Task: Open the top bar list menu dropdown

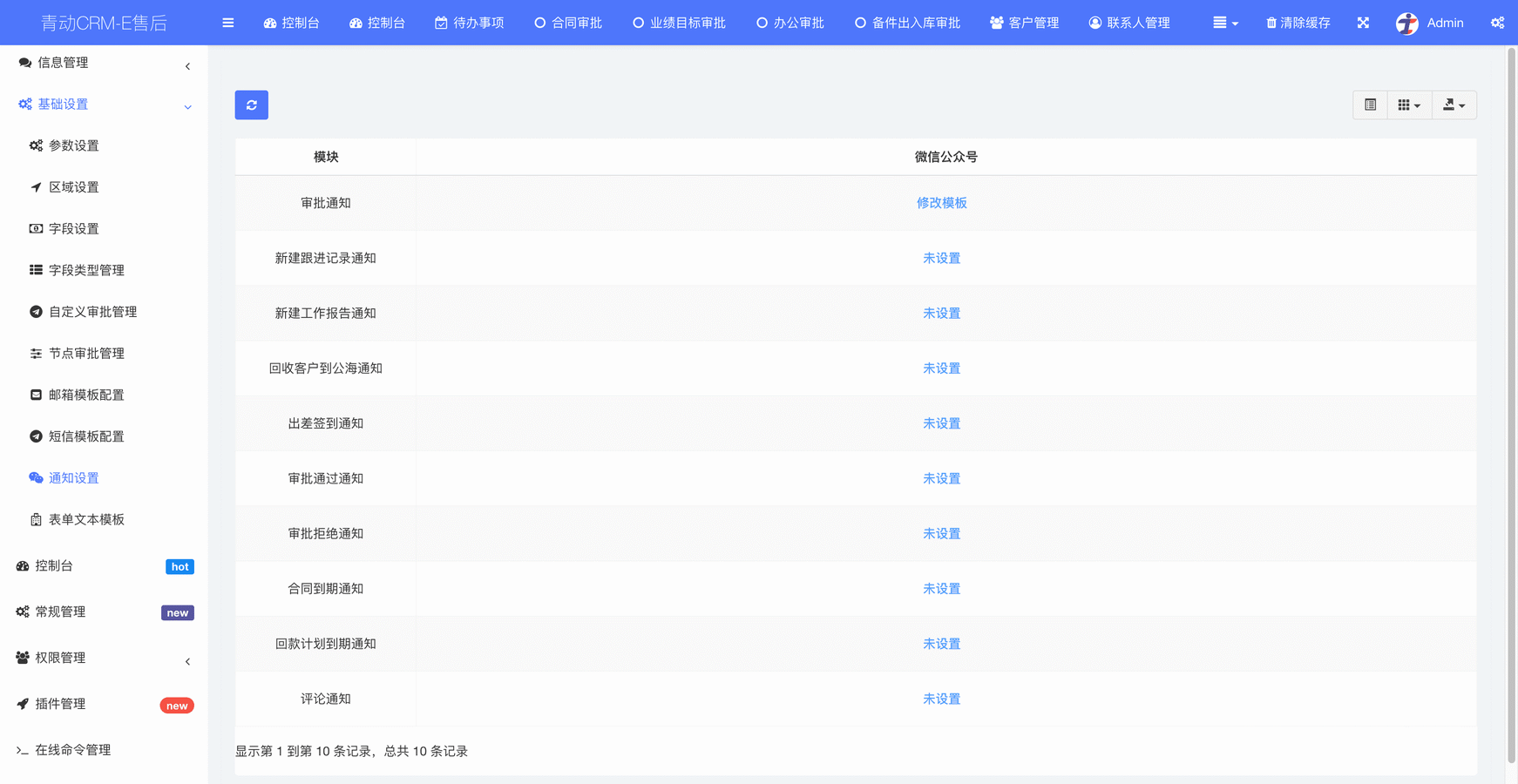Action: [x=1224, y=23]
